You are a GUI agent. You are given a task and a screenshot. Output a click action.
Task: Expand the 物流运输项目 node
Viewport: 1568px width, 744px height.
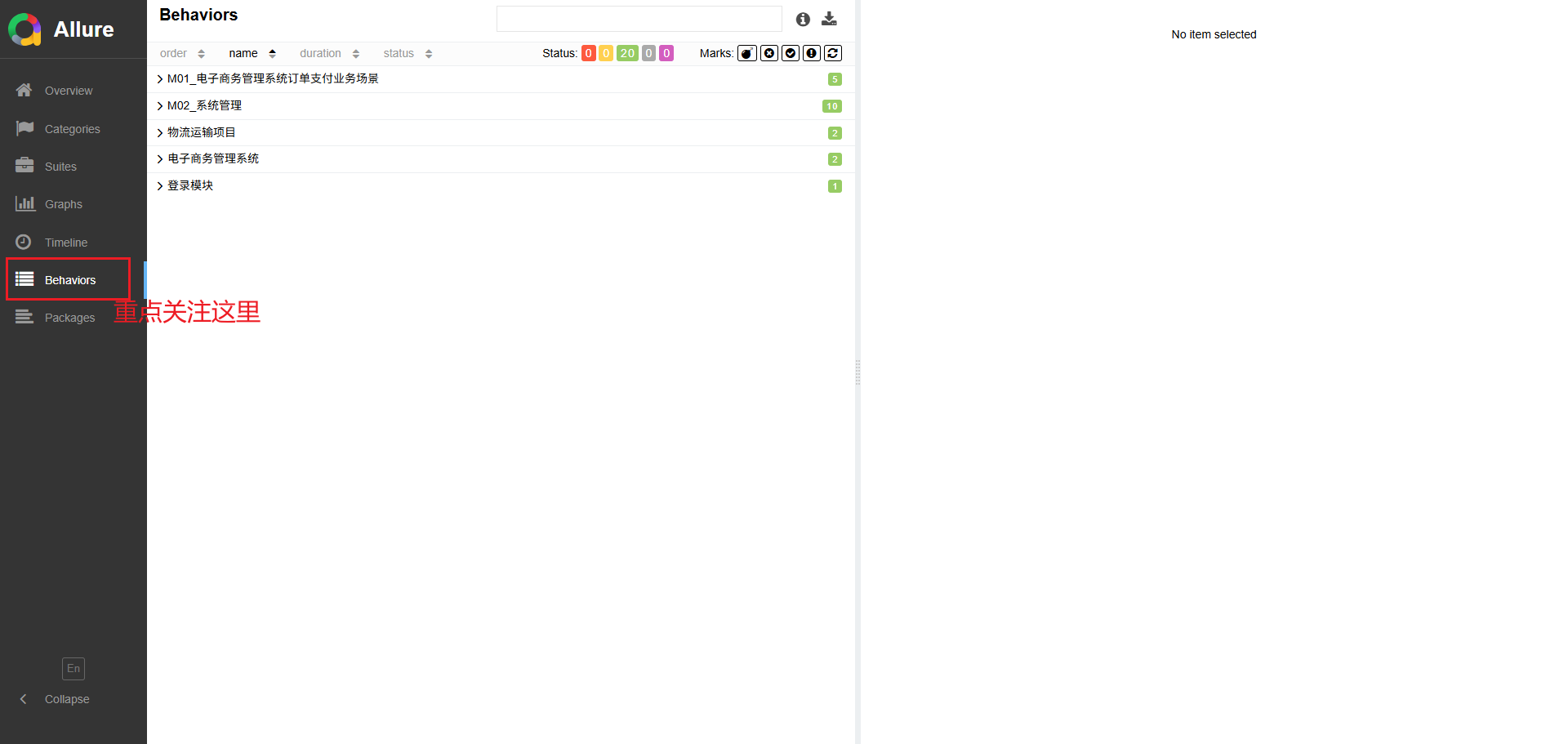tap(160, 133)
